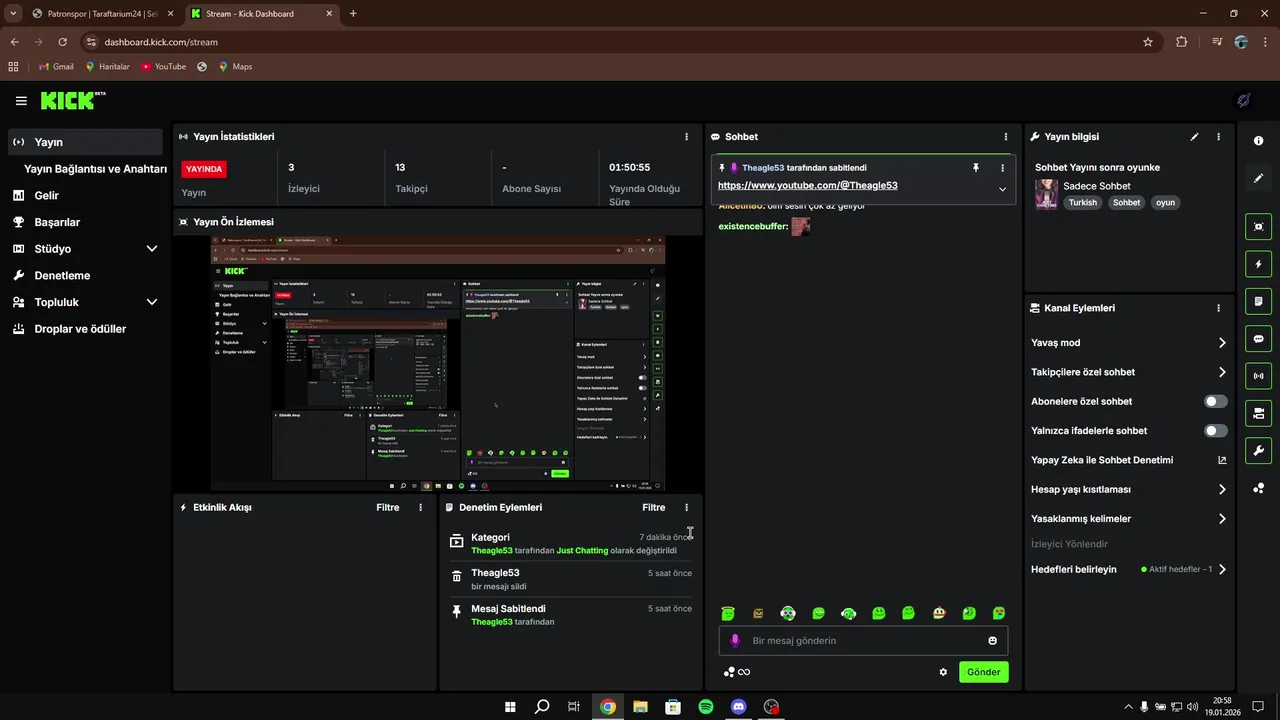Image resolution: width=1280 pixels, height=720 pixels.
Task: Open Denetim Eylemleri three-dot menu
Action: (686, 508)
